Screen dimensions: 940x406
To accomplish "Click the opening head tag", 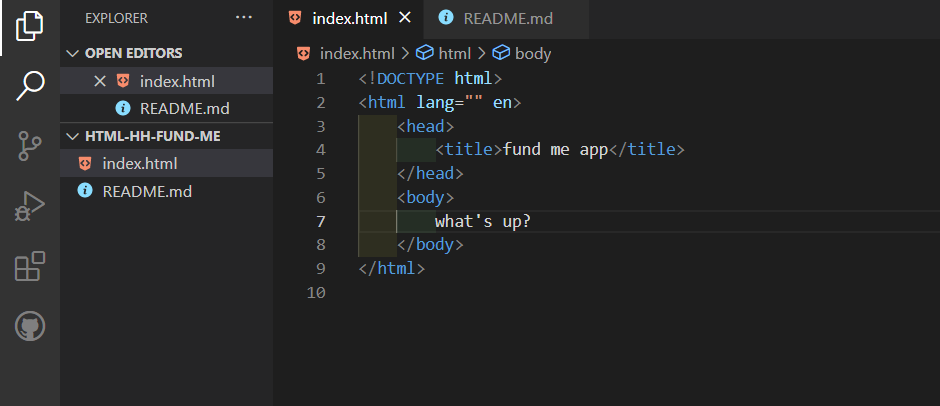I will [426, 127].
